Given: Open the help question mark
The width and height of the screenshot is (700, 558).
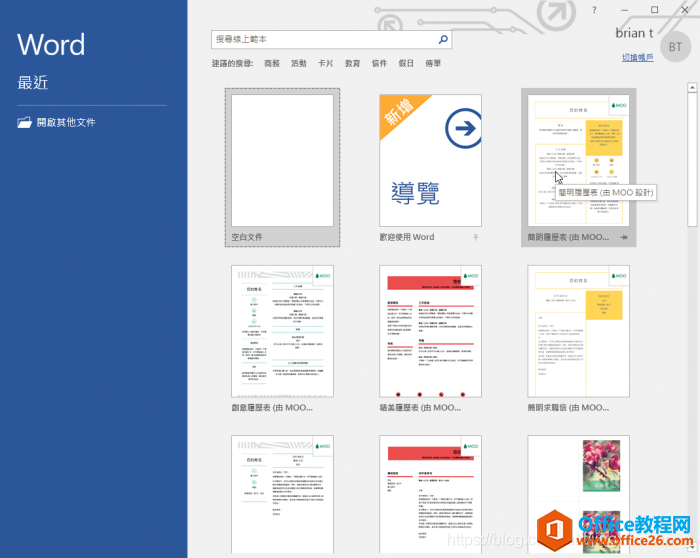Looking at the screenshot, I should pos(594,10).
